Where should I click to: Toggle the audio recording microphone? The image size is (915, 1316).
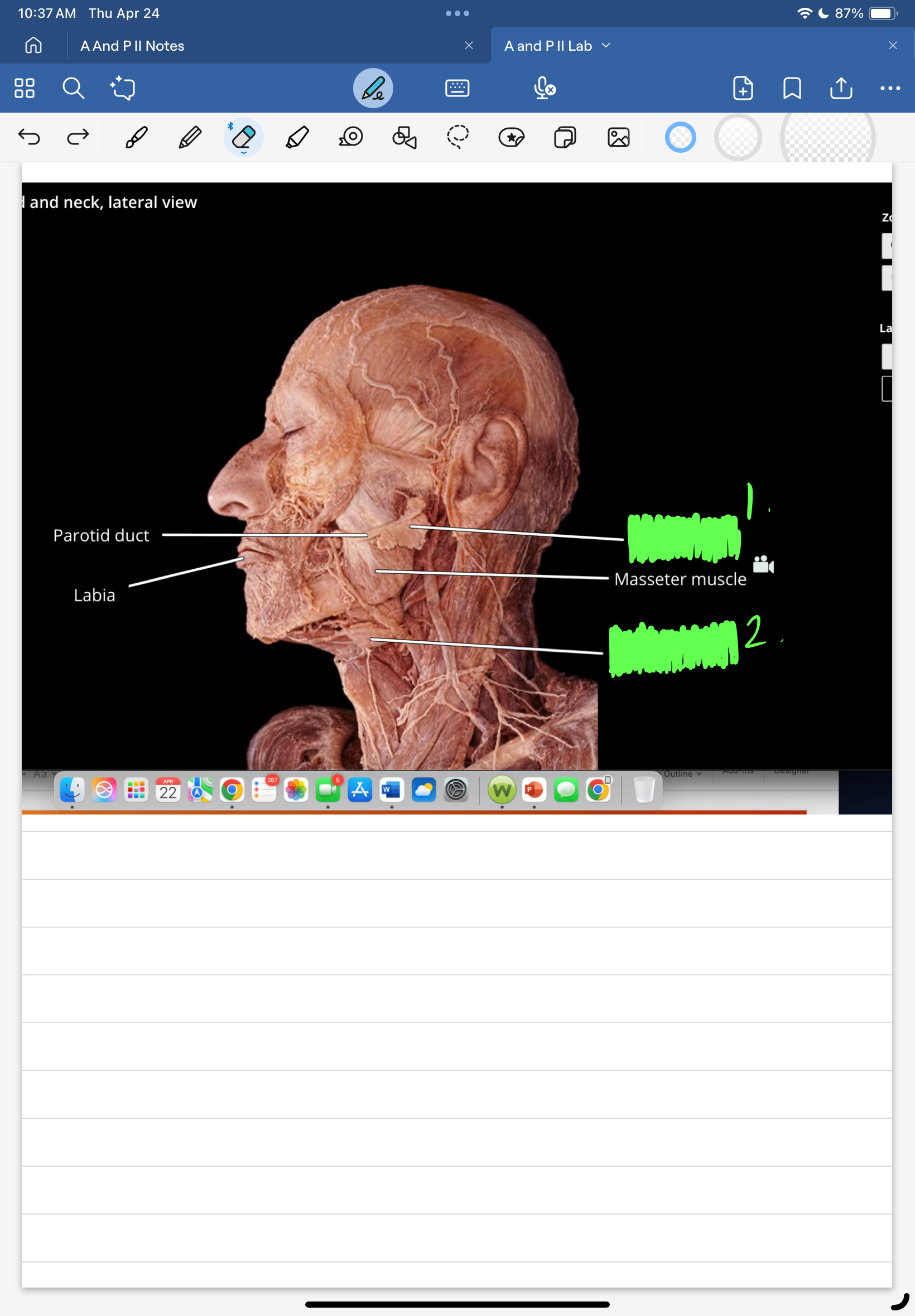point(543,88)
